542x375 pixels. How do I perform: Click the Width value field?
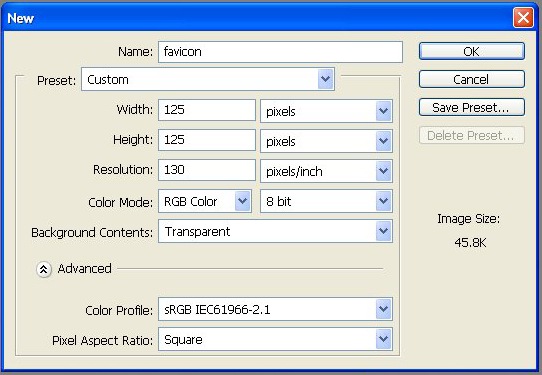[x=207, y=110]
